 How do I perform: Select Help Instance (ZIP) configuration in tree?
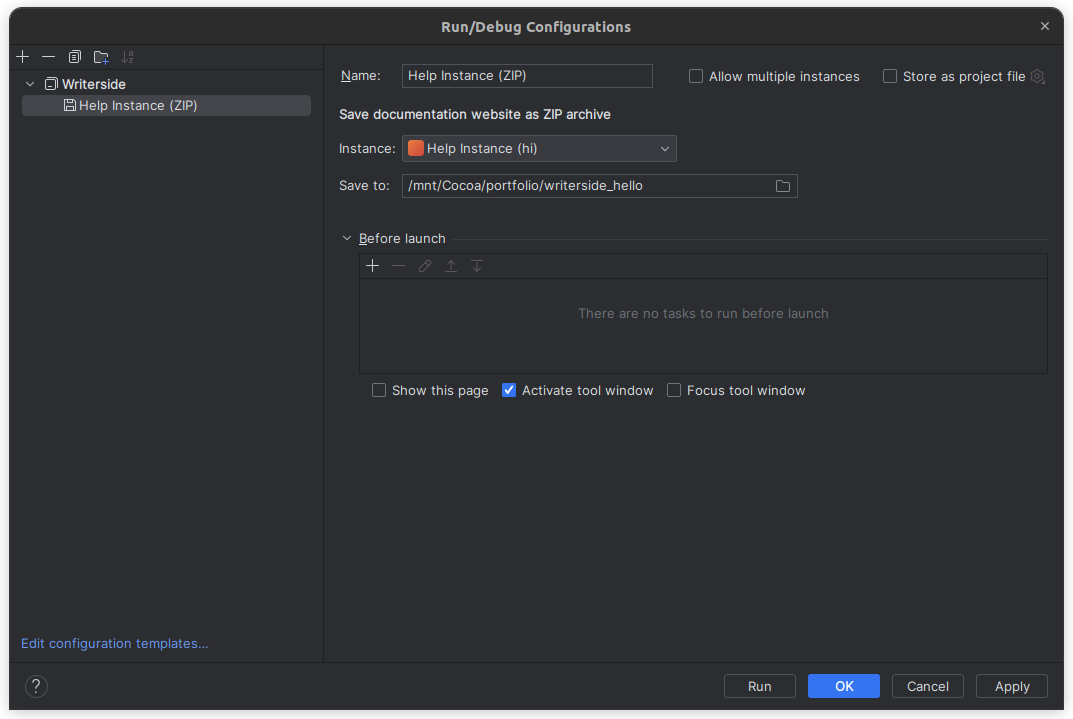[x=138, y=105]
